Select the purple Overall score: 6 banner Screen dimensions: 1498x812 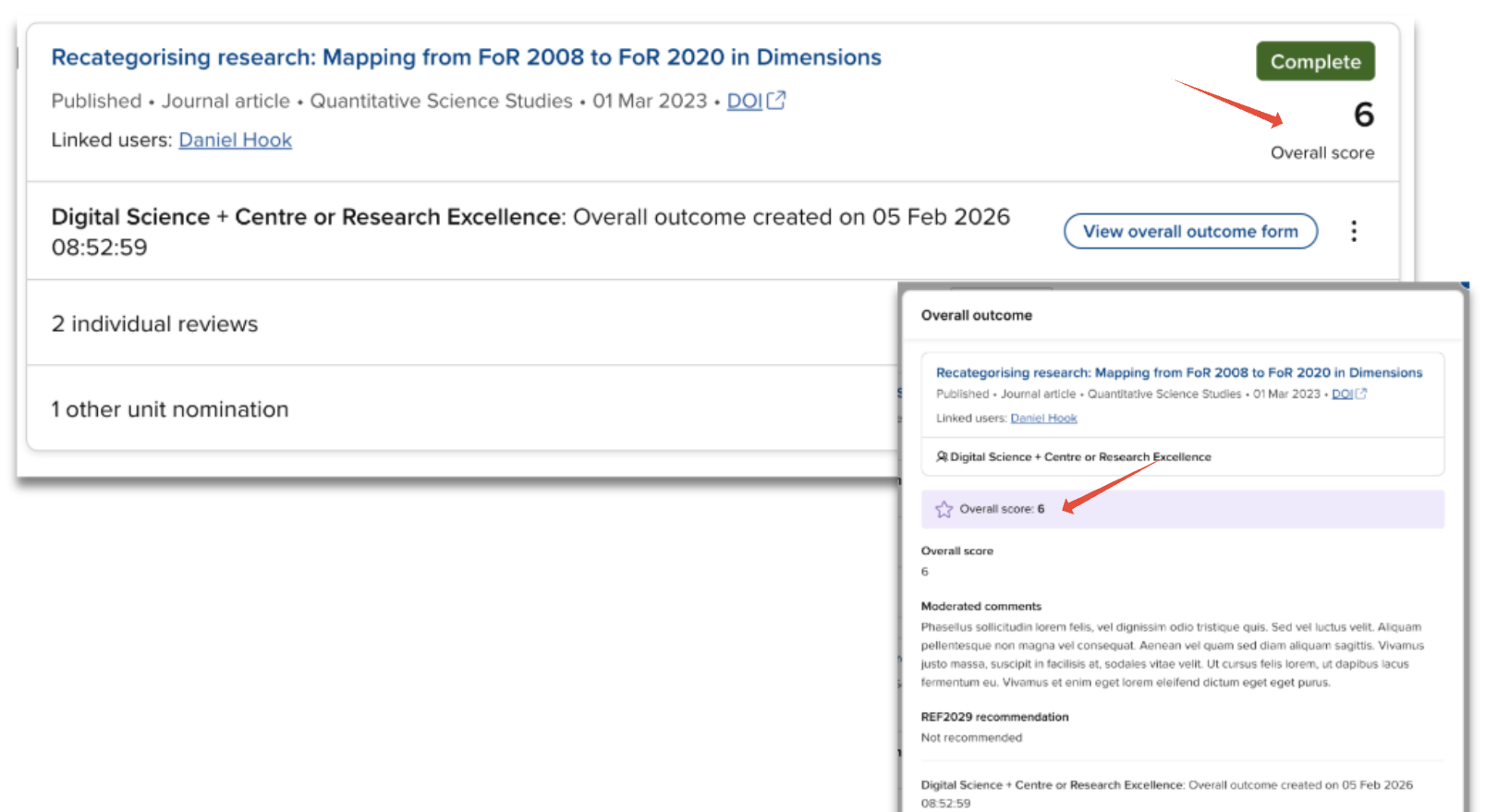click(1182, 509)
